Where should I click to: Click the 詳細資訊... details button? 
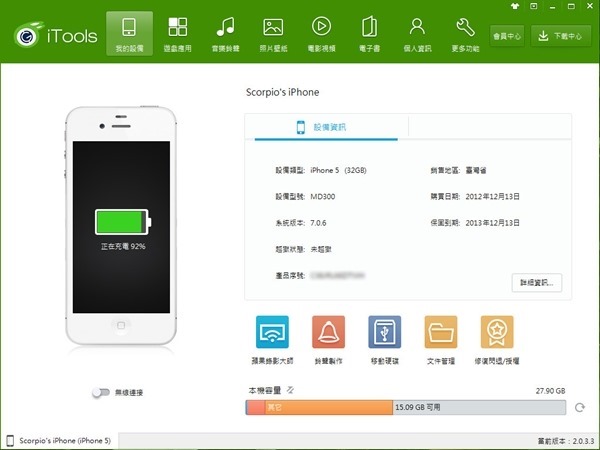coord(536,283)
